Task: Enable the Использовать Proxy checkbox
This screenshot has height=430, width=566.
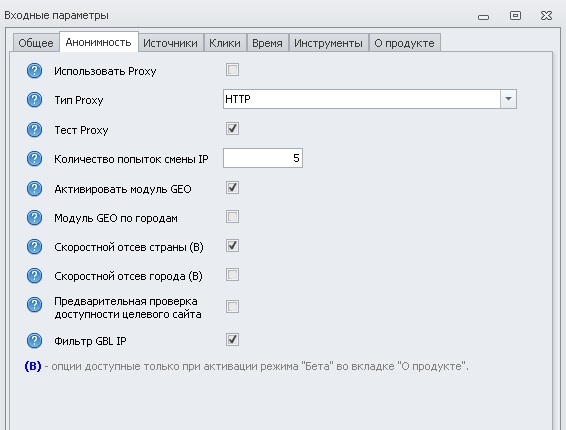Action: click(x=232, y=70)
